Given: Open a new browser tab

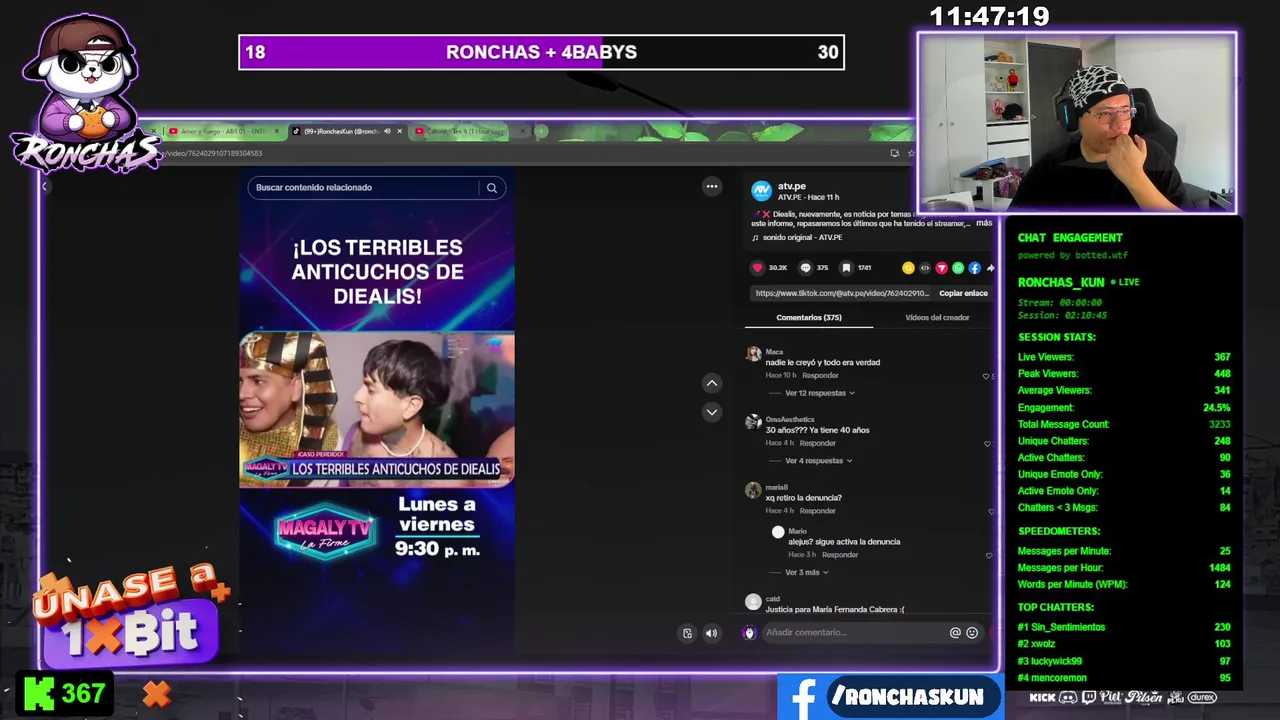Looking at the screenshot, I should pyautogui.click(x=541, y=131).
